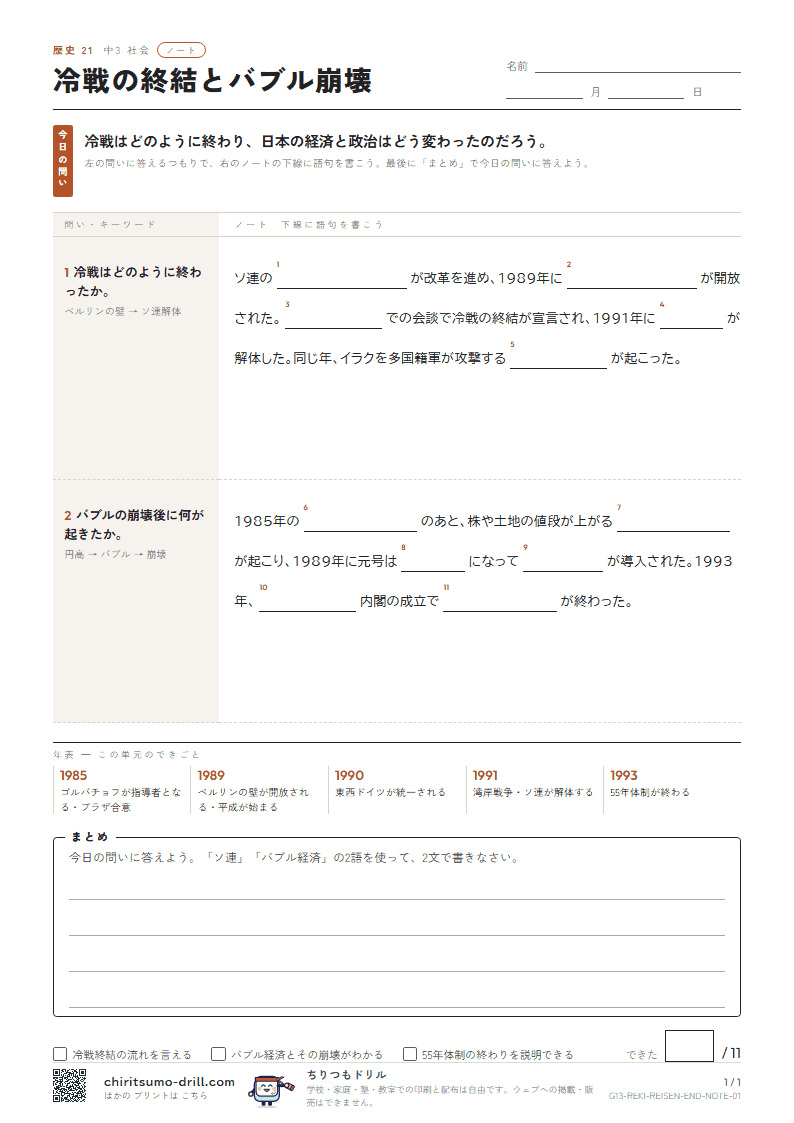Click blank 11 before が終わった
This screenshot has height=1123, width=794.
(500, 602)
